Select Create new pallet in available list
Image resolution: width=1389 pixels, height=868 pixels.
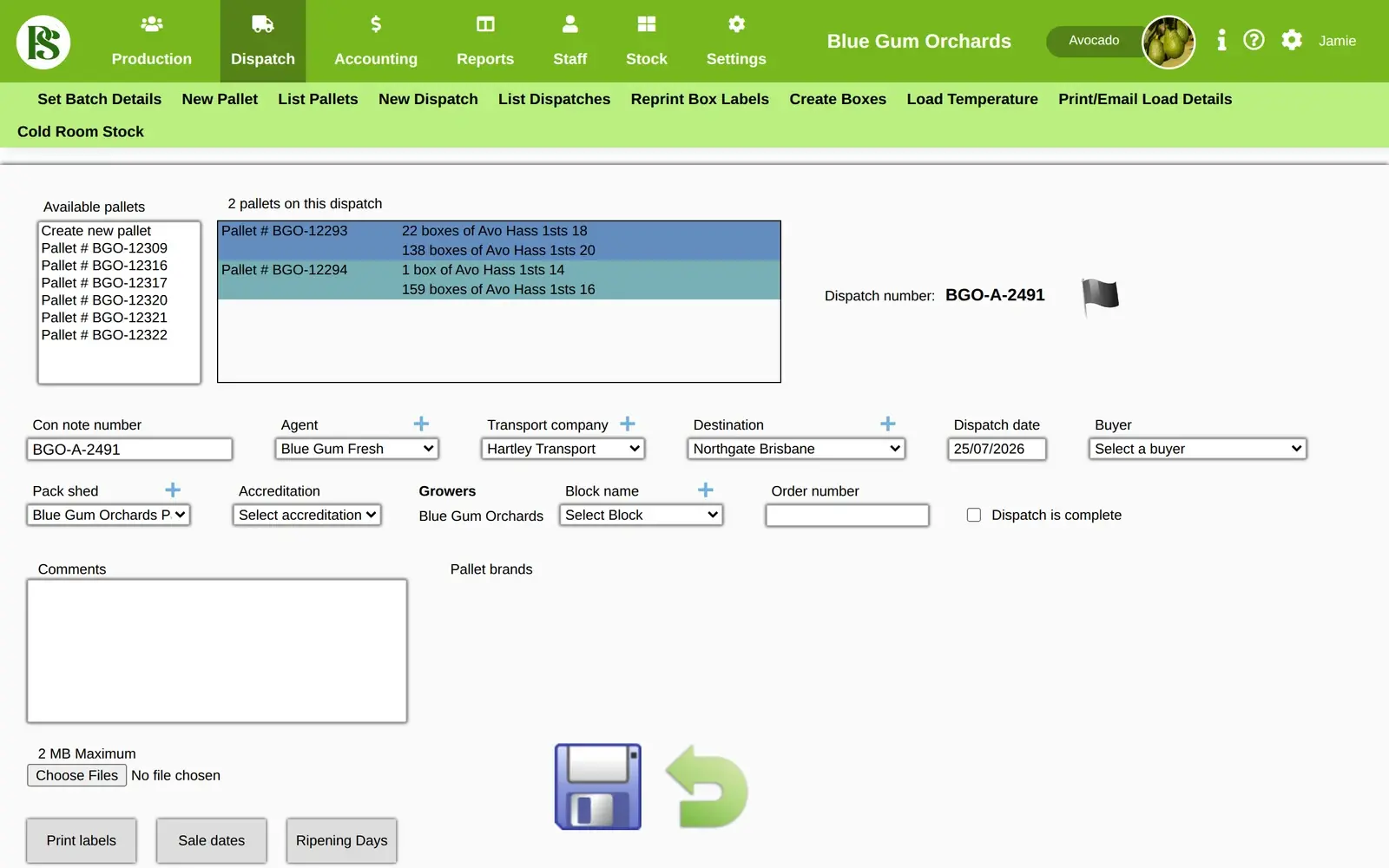[119, 231]
